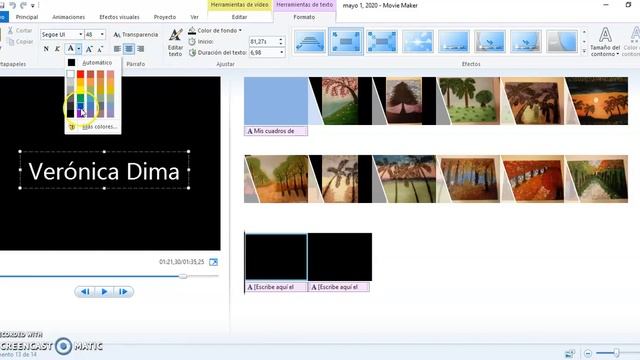Open the Principal ribbon tab

[x=27, y=17]
